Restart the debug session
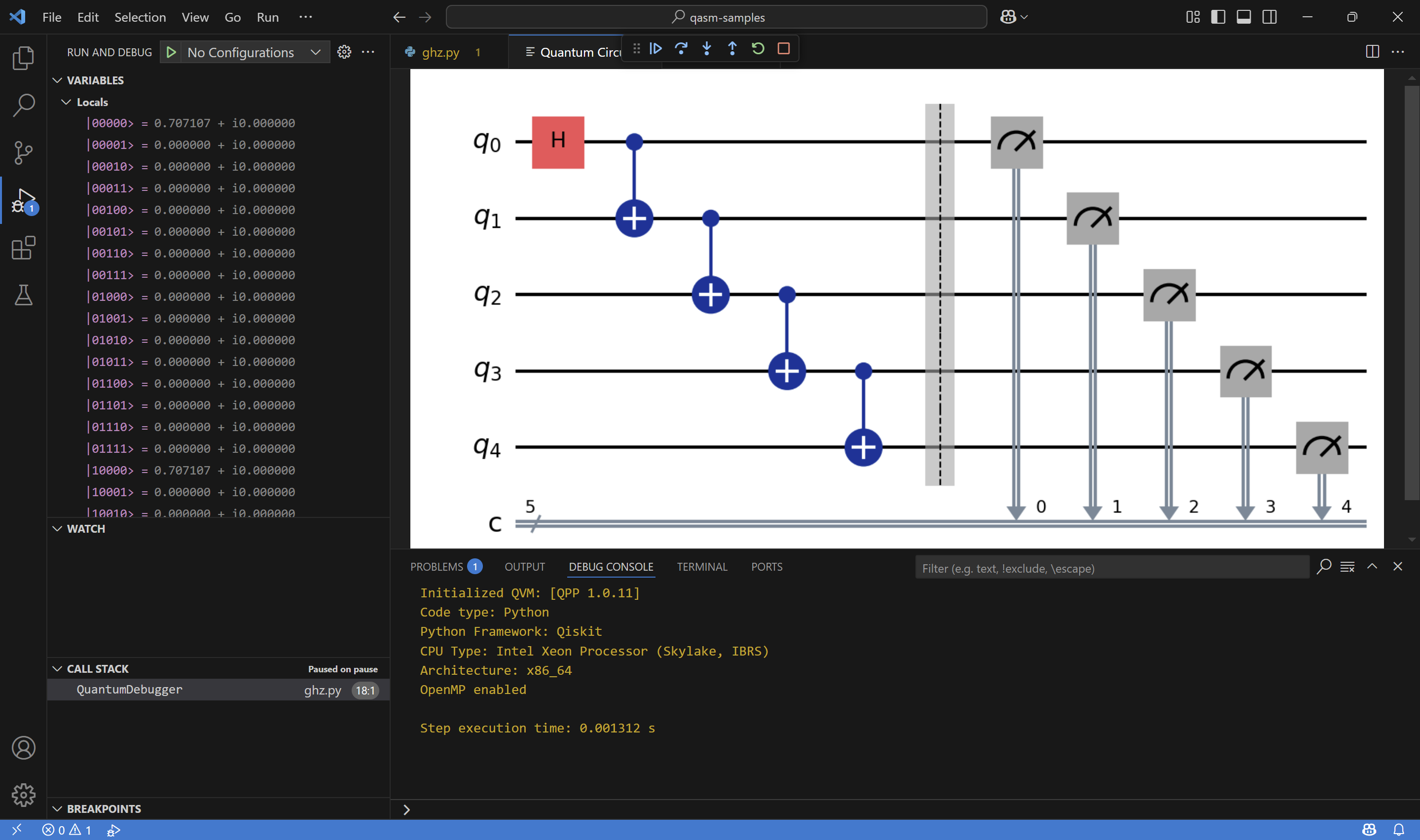Screen dimensions: 1420x840 click(758, 49)
